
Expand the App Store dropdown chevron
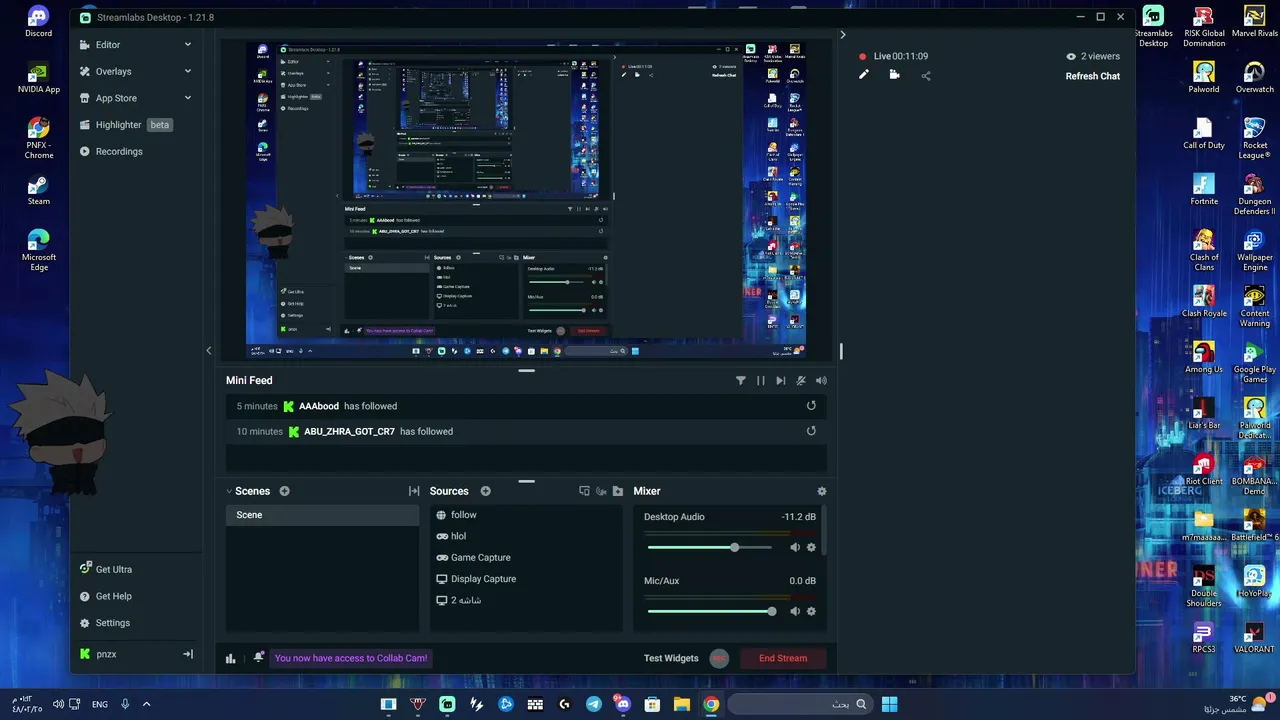tap(187, 98)
